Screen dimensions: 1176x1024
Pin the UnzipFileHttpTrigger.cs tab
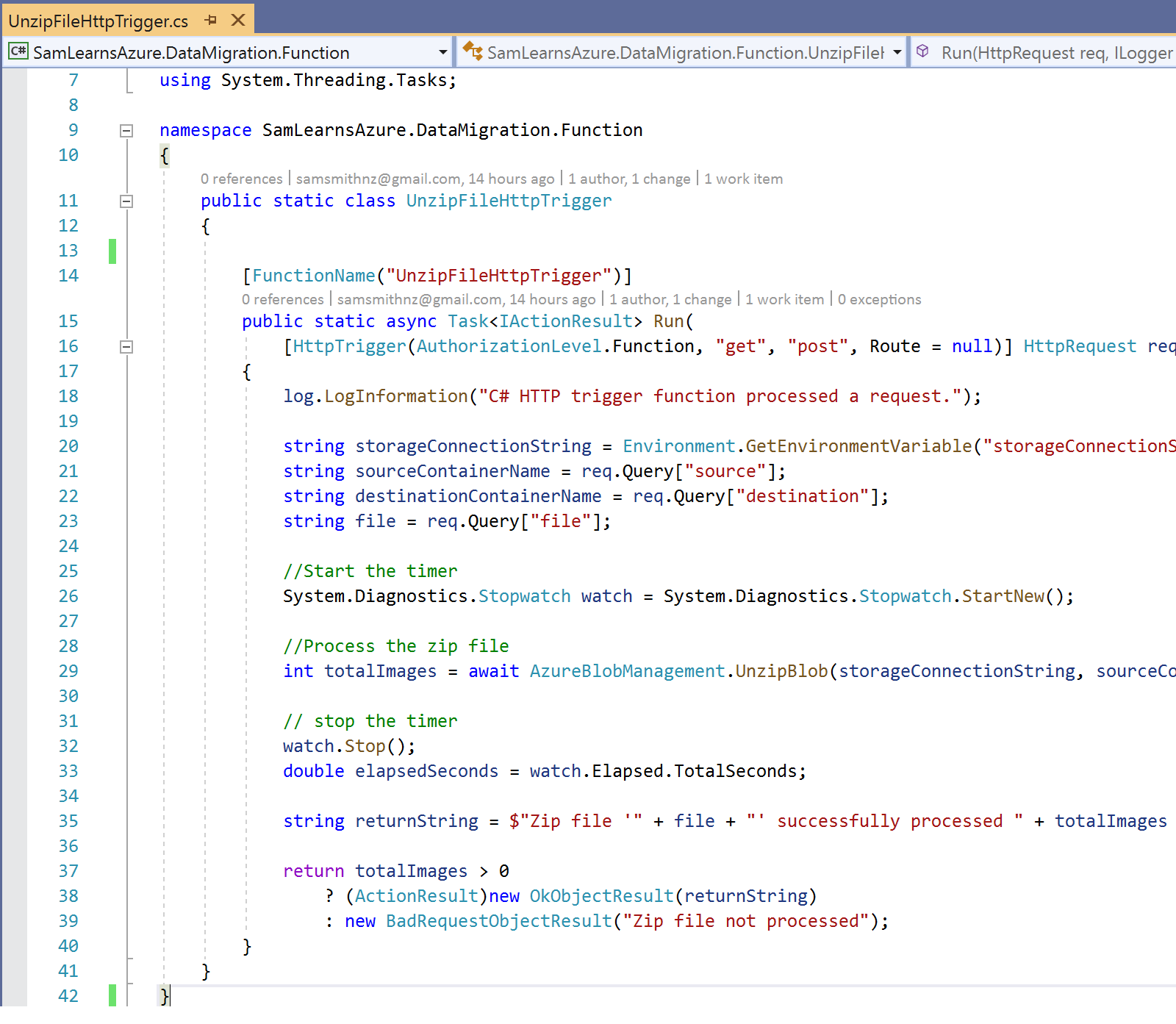coord(211,21)
